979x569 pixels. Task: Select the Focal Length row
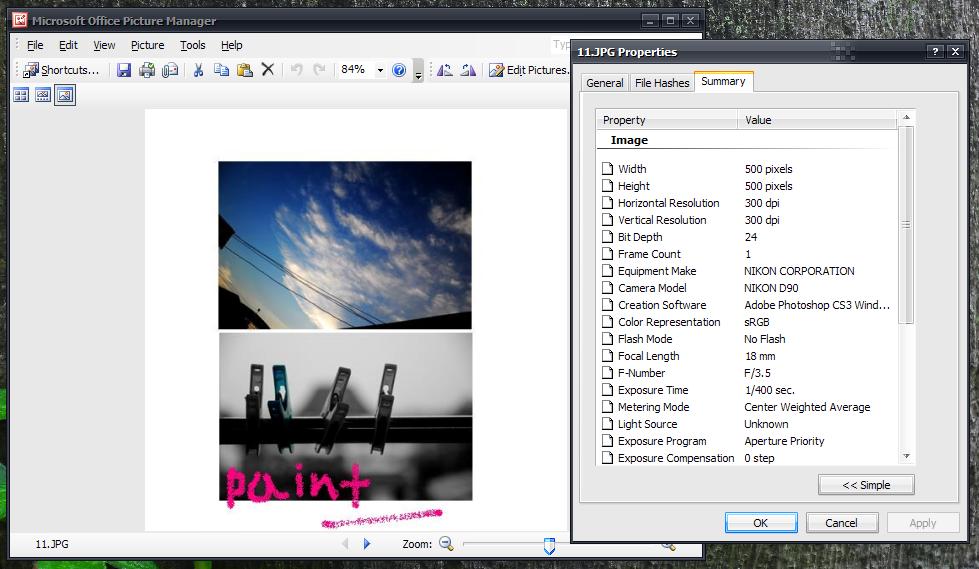[747, 356]
